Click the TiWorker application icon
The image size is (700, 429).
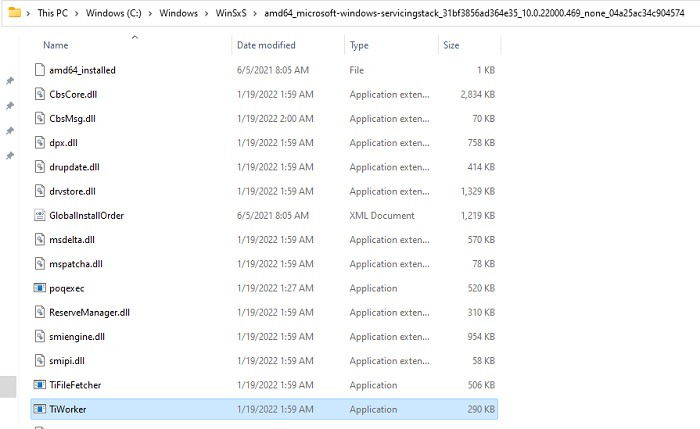(x=40, y=409)
